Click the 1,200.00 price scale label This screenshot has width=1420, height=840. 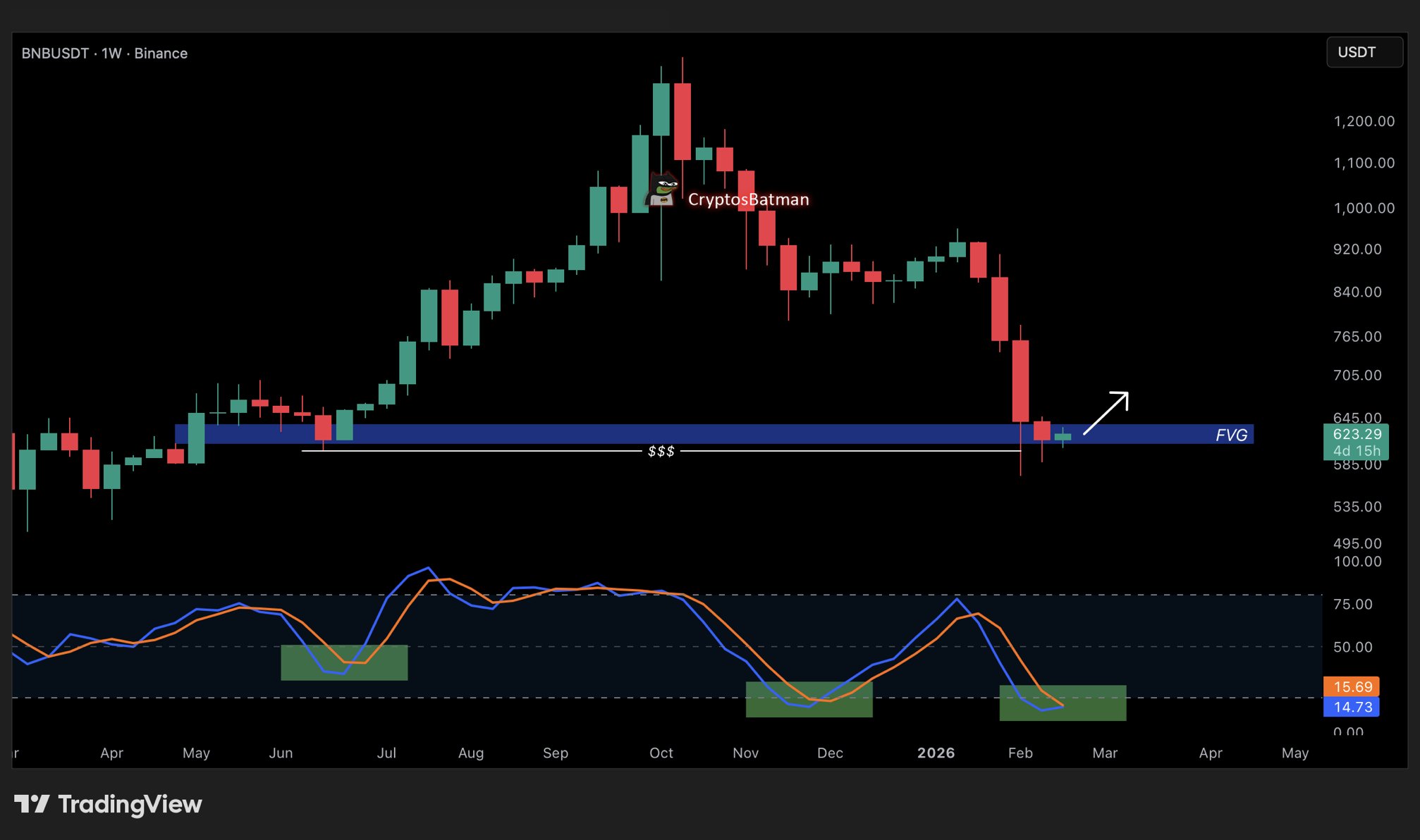(1364, 121)
